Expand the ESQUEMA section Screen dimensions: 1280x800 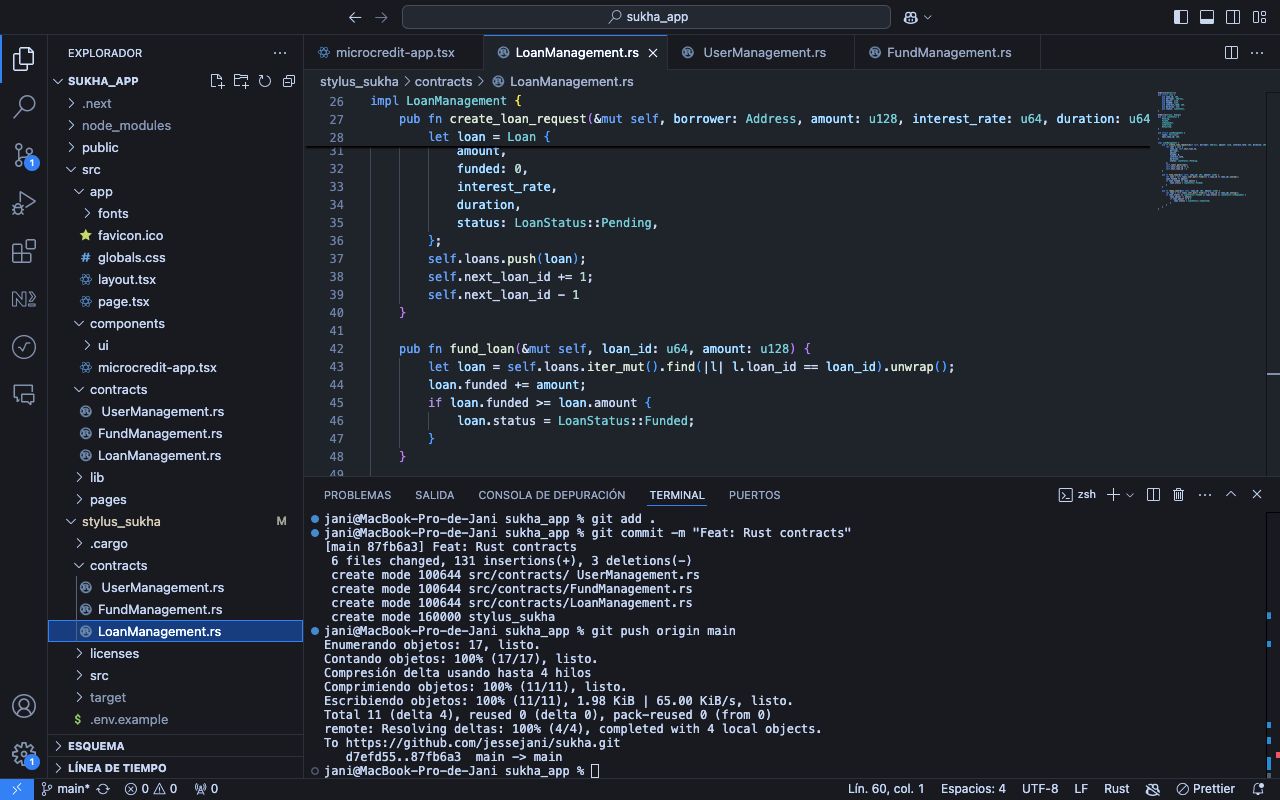click(175, 746)
